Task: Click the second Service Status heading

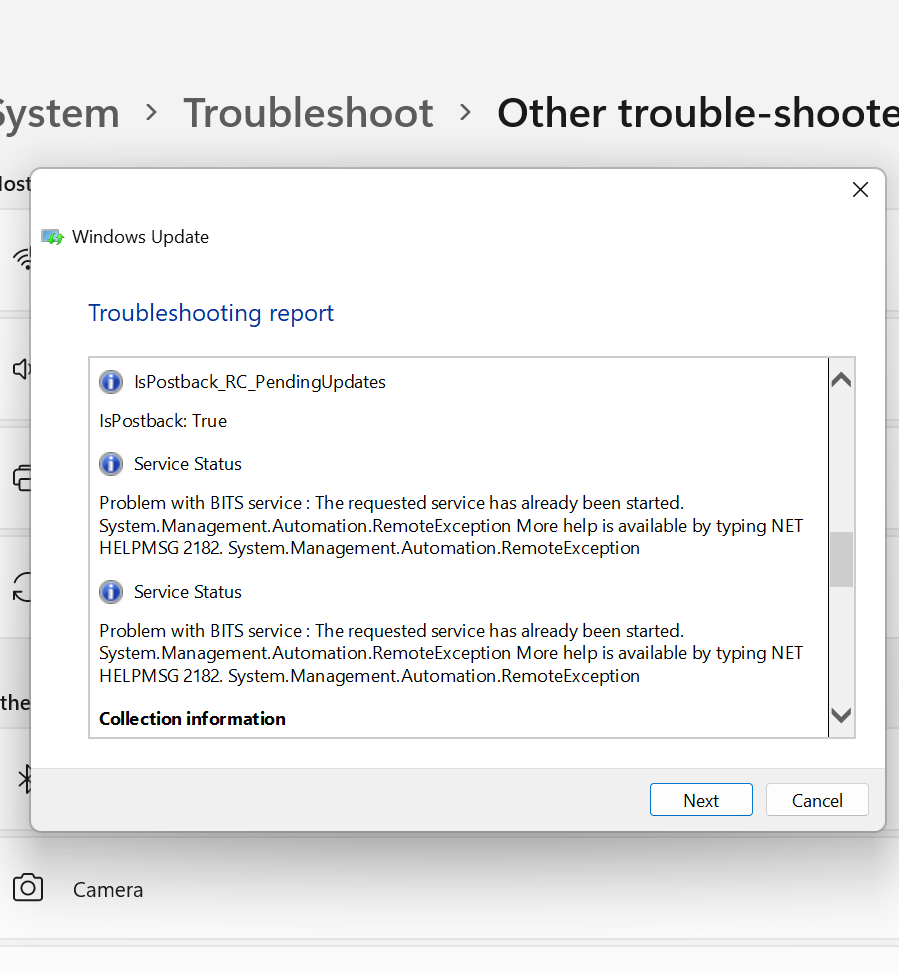Action: (x=188, y=592)
